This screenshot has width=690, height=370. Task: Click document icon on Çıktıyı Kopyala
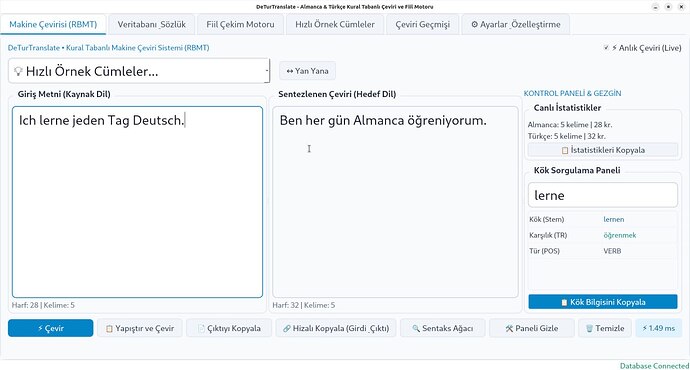pyautogui.click(x=201, y=329)
